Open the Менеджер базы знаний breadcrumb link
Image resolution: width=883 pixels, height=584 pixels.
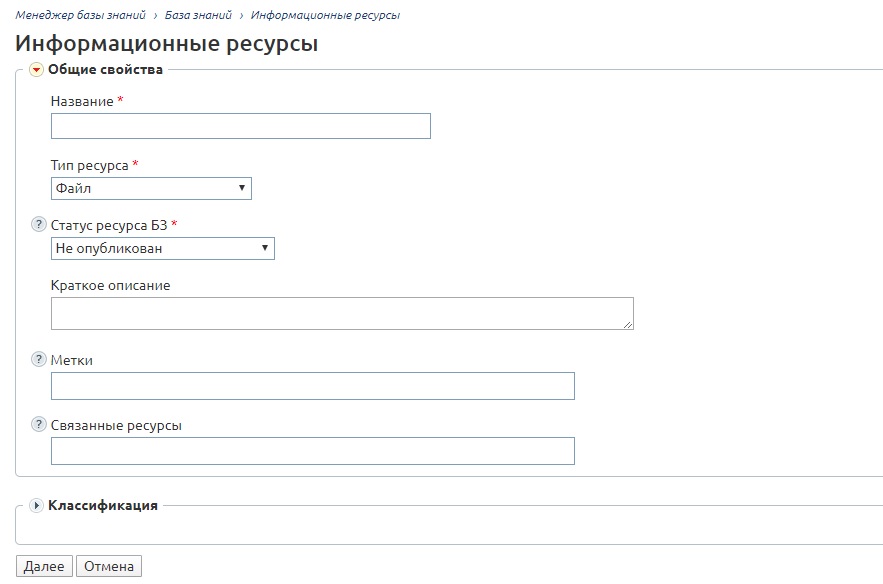[x=81, y=15]
